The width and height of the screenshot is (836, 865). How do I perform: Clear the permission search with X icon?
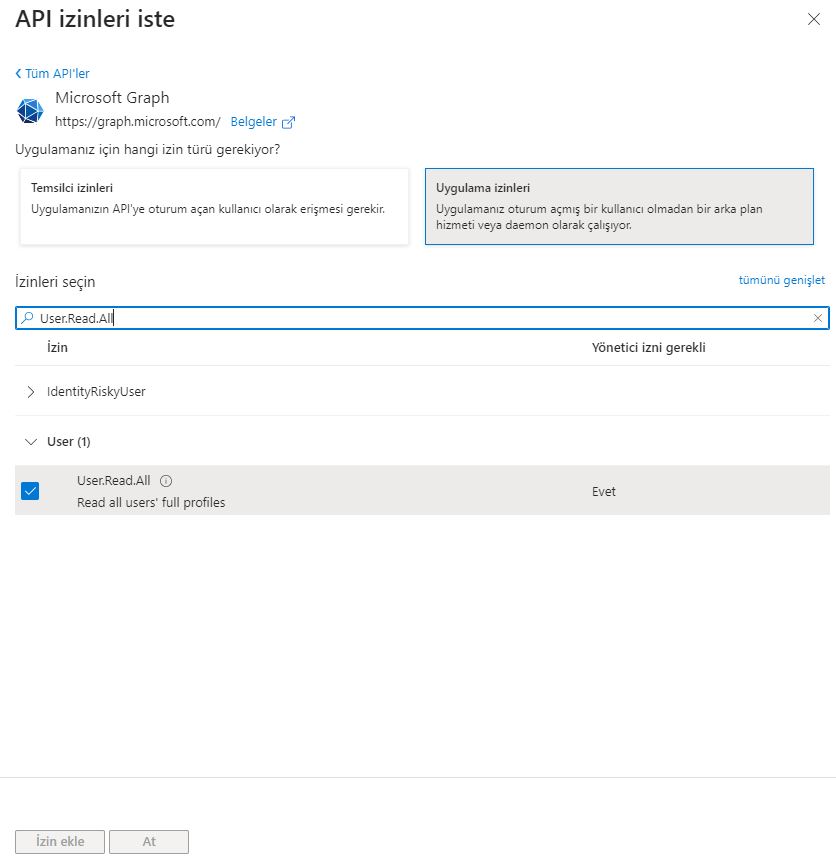[x=818, y=318]
